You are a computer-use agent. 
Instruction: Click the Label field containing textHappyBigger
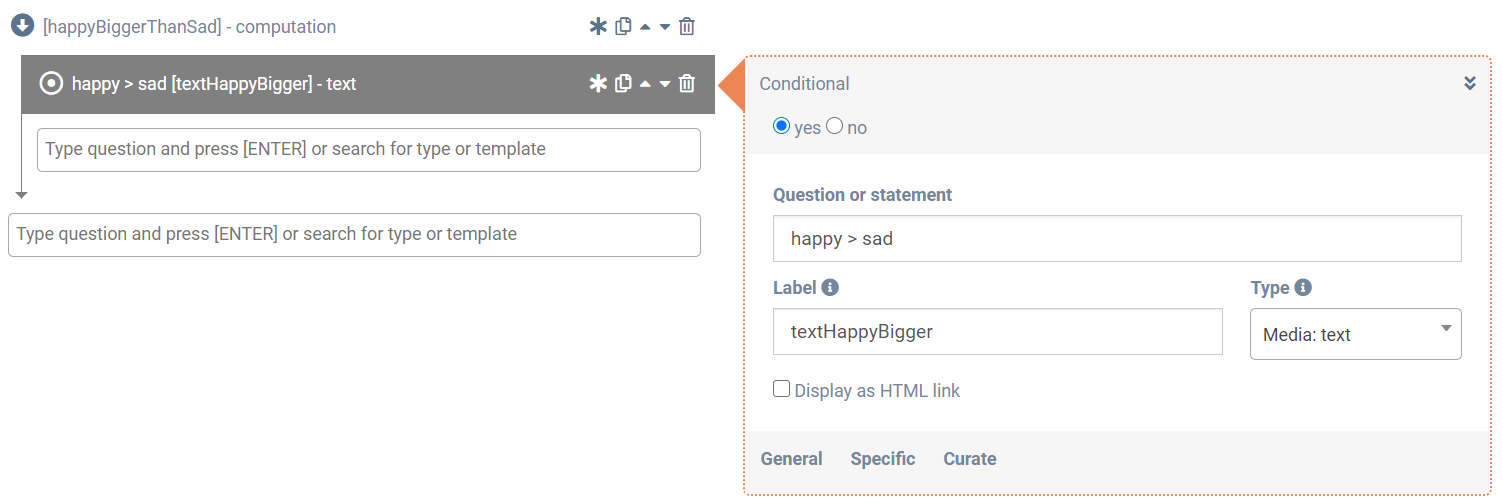[997, 332]
